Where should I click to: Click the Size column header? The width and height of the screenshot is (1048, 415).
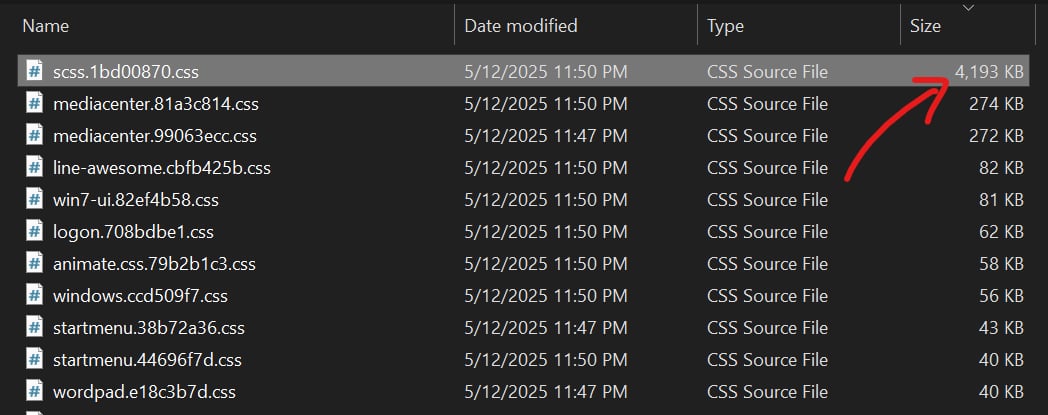(925, 26)
